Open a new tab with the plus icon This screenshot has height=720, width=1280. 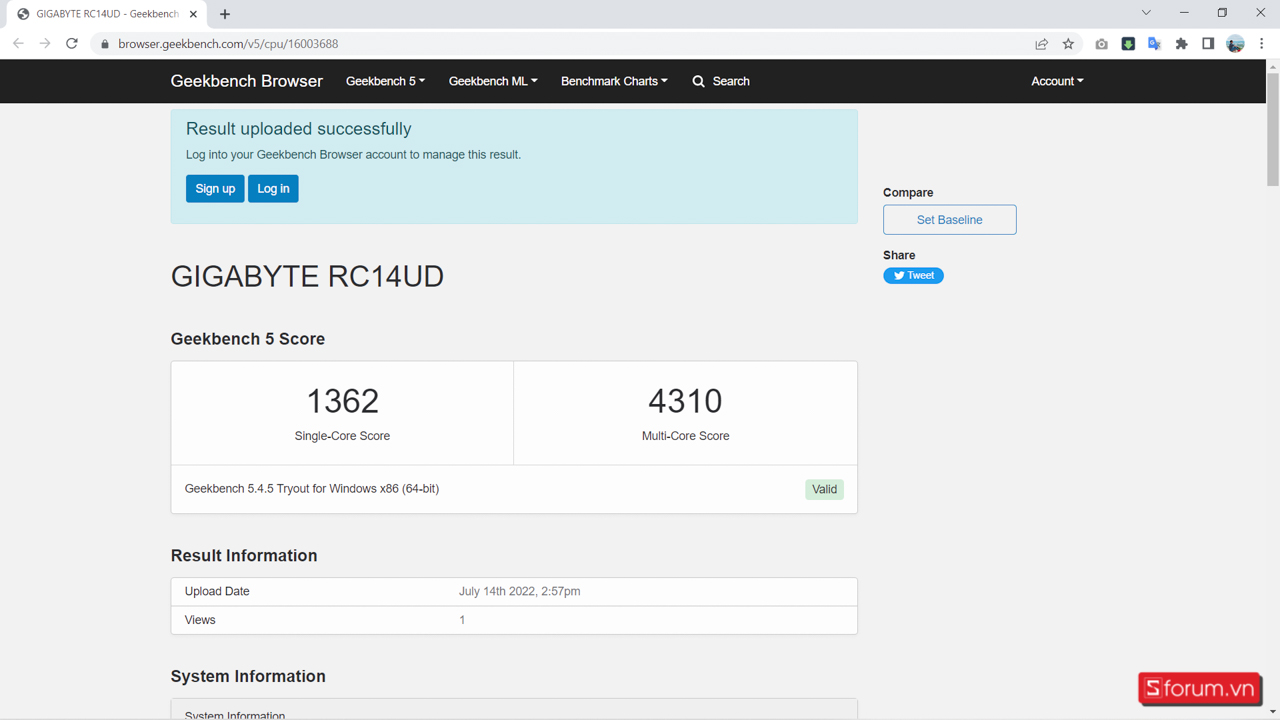(x=225, y=14)
